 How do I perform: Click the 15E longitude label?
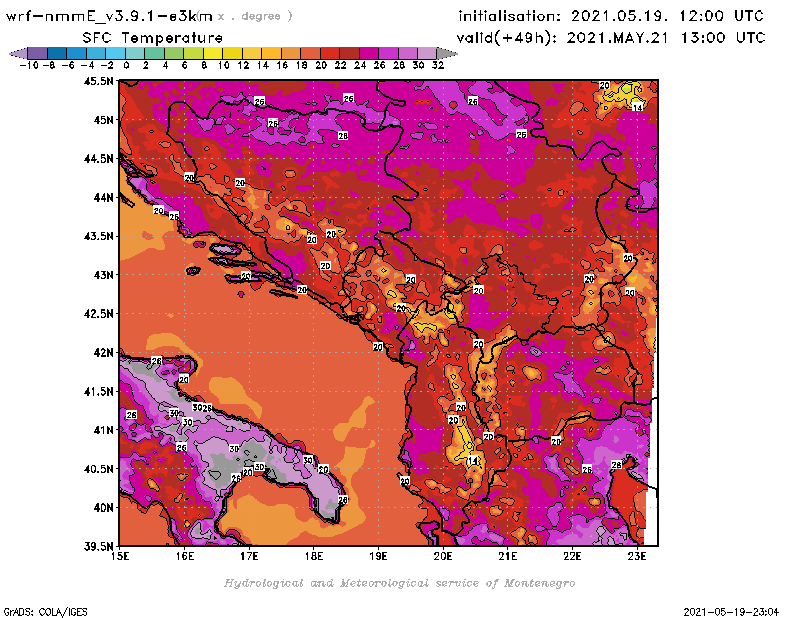120,556
